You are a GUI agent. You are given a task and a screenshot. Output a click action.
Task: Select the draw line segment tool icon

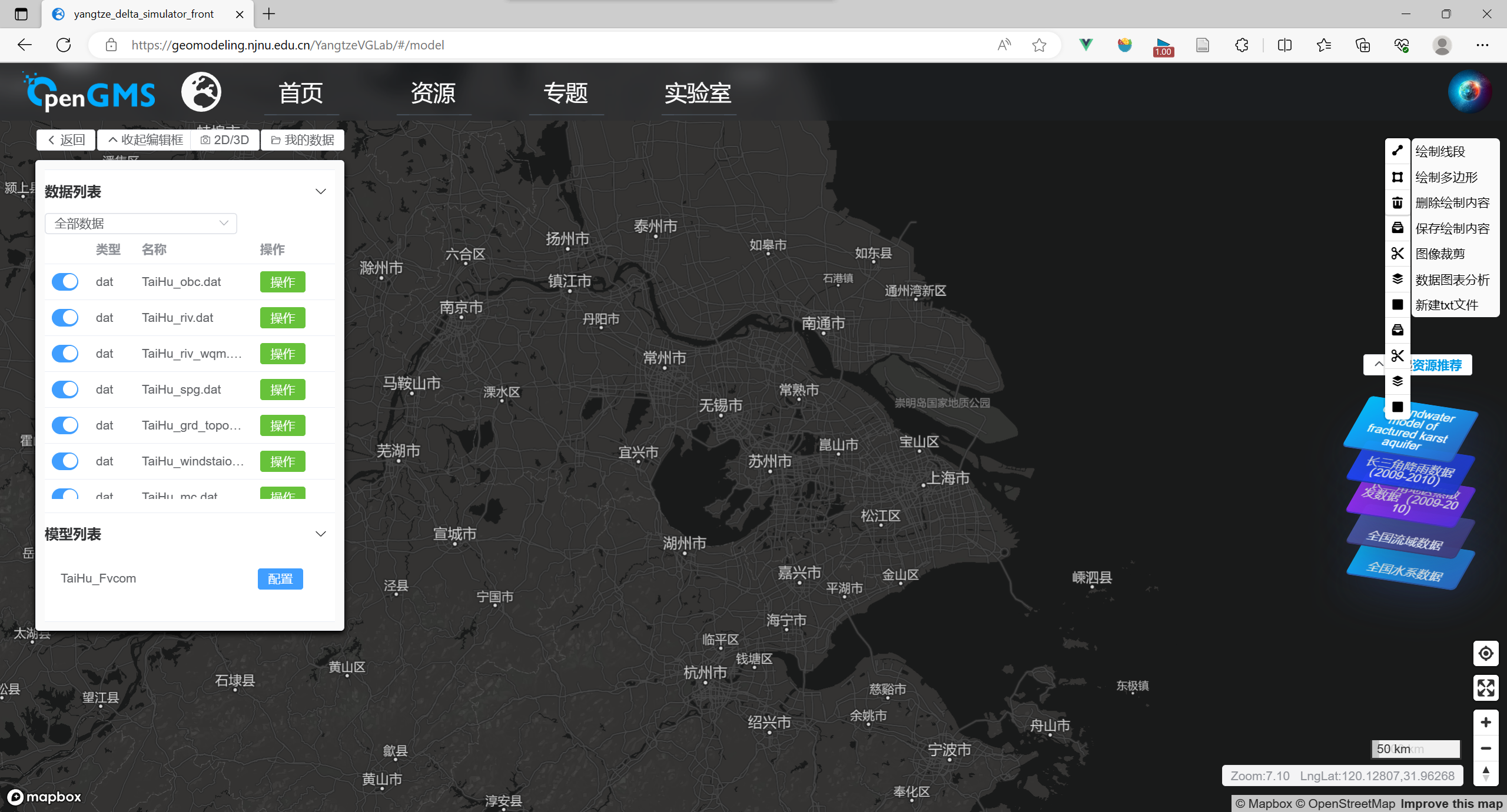(x=1397, y=151)
